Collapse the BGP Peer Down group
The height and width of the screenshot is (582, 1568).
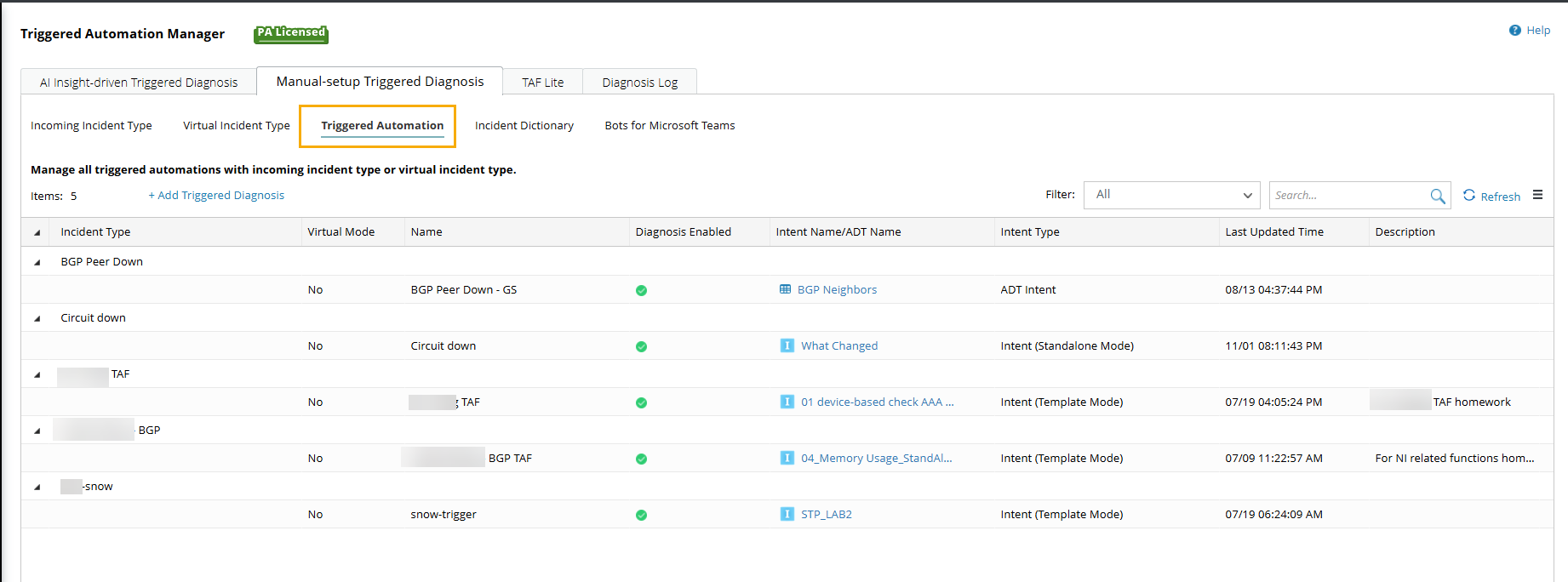coord(37,262)
